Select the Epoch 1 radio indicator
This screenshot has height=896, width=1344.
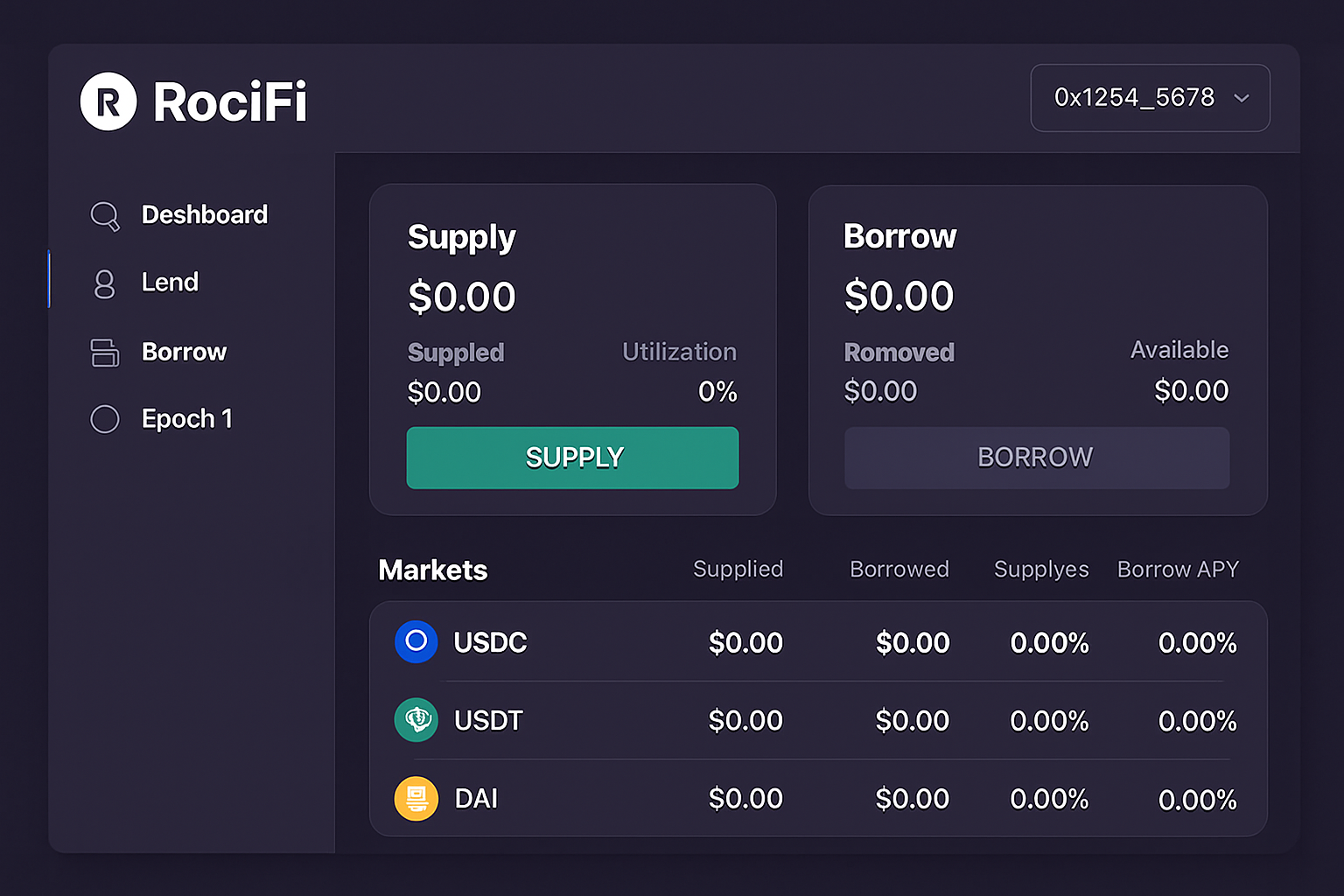click(x=104, y=419)
